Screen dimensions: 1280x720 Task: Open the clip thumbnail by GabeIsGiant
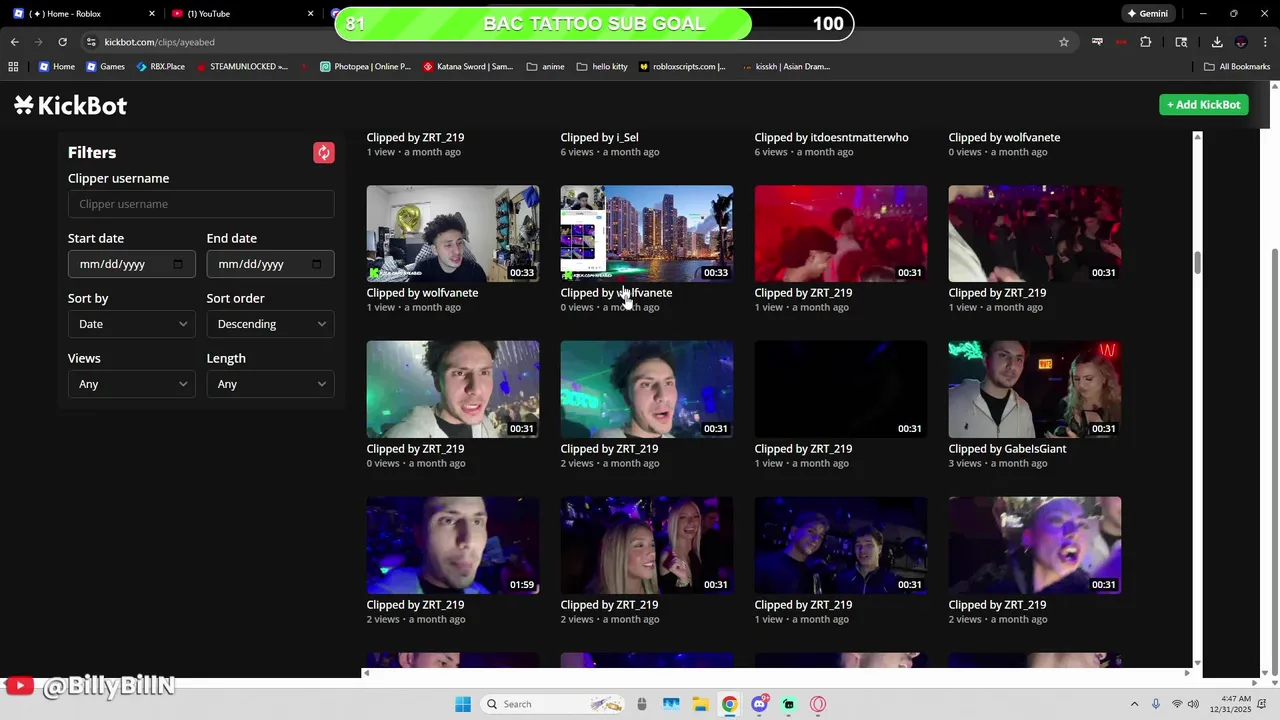pyautogui.click(x=1035, y=389)
